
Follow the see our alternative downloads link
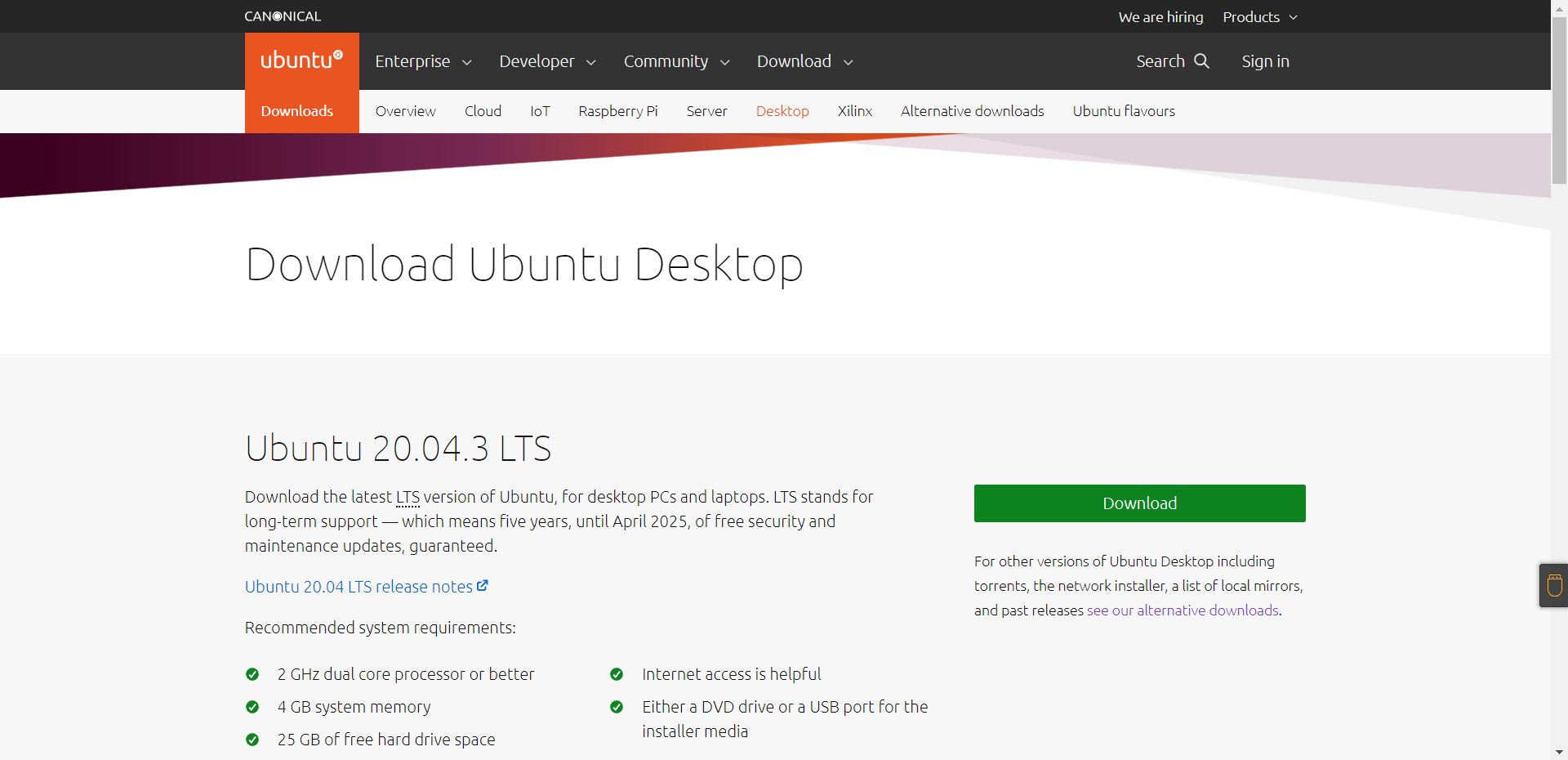click(x=1183, y=610)
